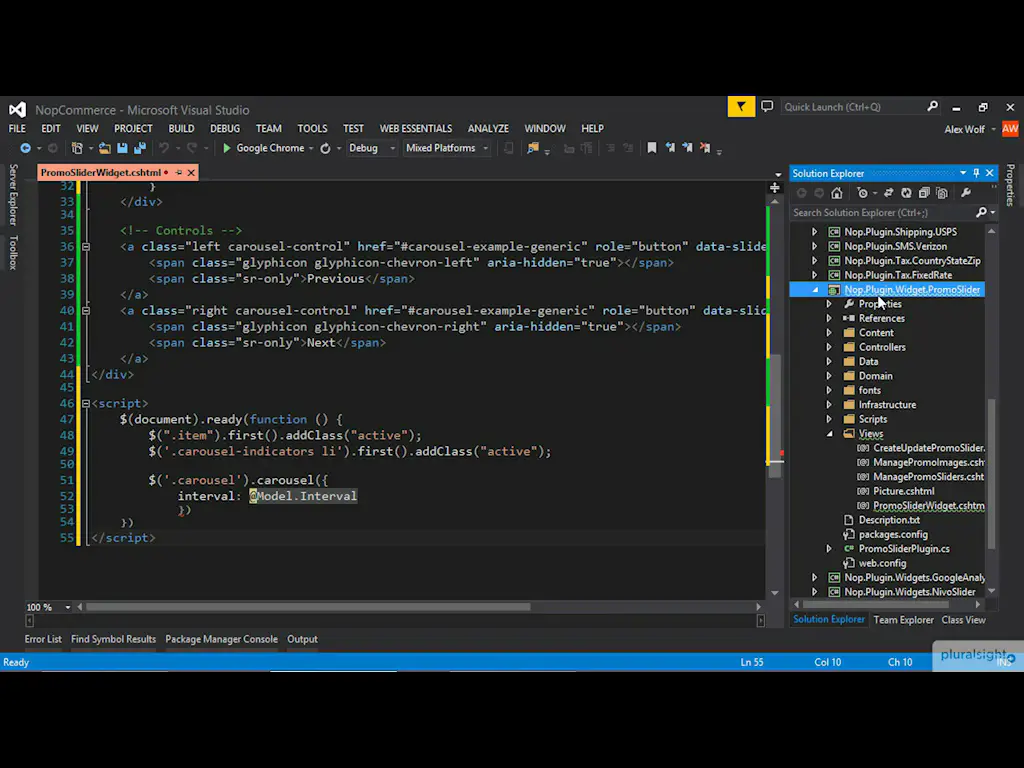
Task: Click the Solution Explorer Home icon
Action: point(837,193)
